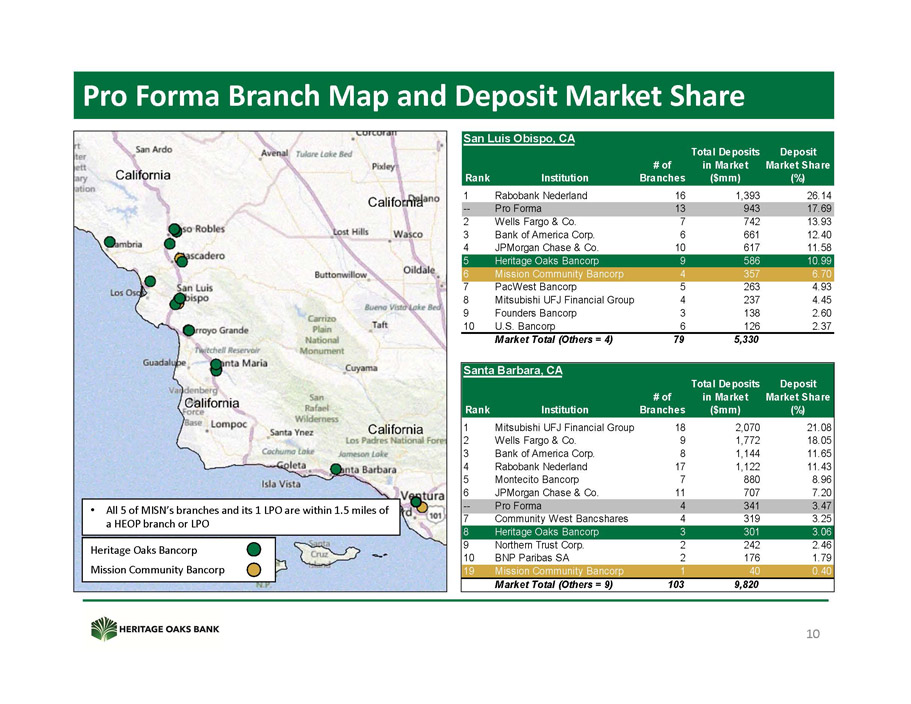Image resolution: width=911 pixels, height=704 pixels.
Task: Click 'Heritage Oaks Bancorp' row with 10.99 share
Action: [647, 261]
